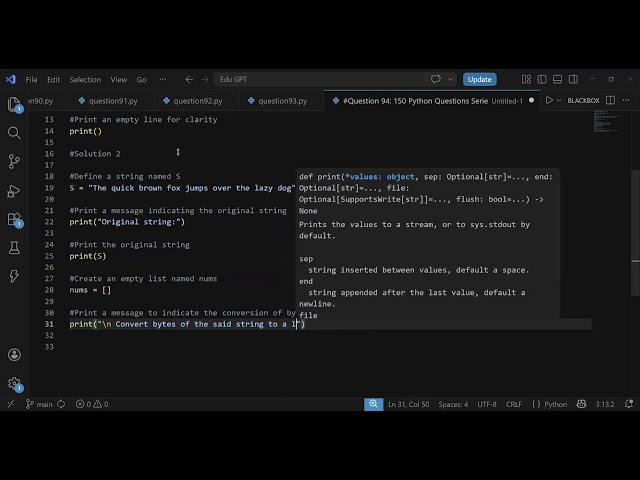Go forward with the right arrow
This screenshot has height=480, width=640.
click(204, 79)
